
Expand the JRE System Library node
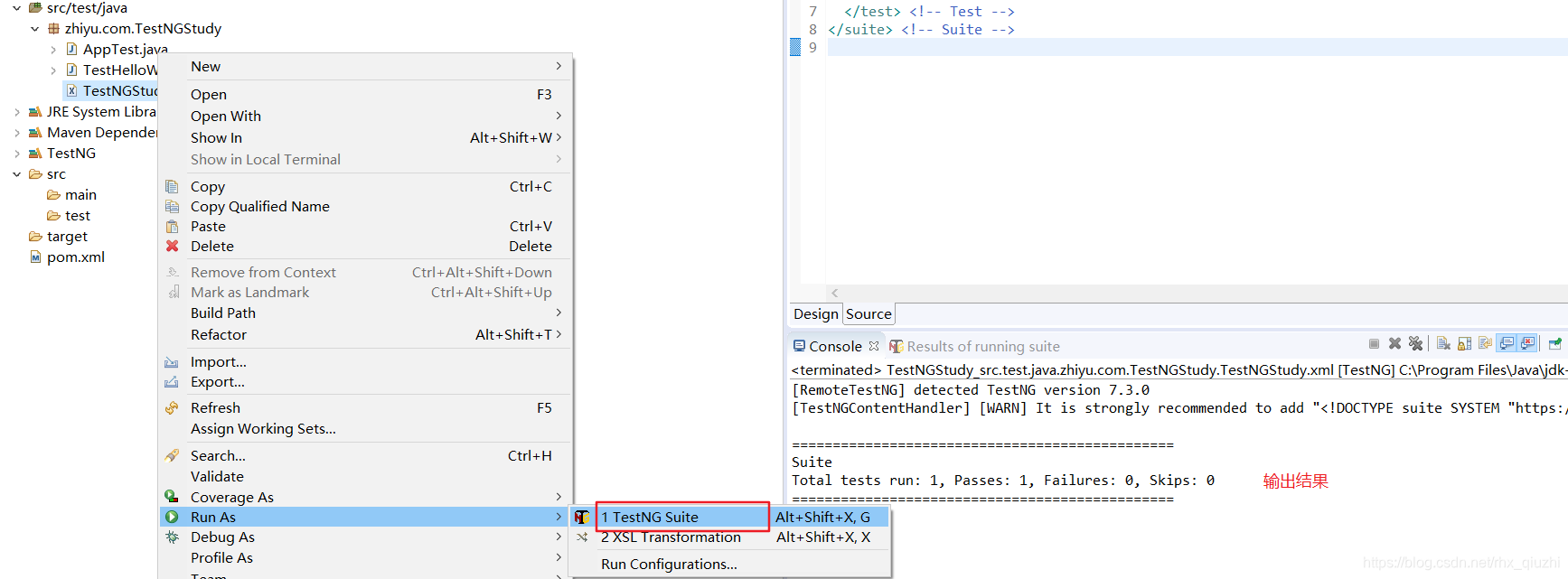16,112
